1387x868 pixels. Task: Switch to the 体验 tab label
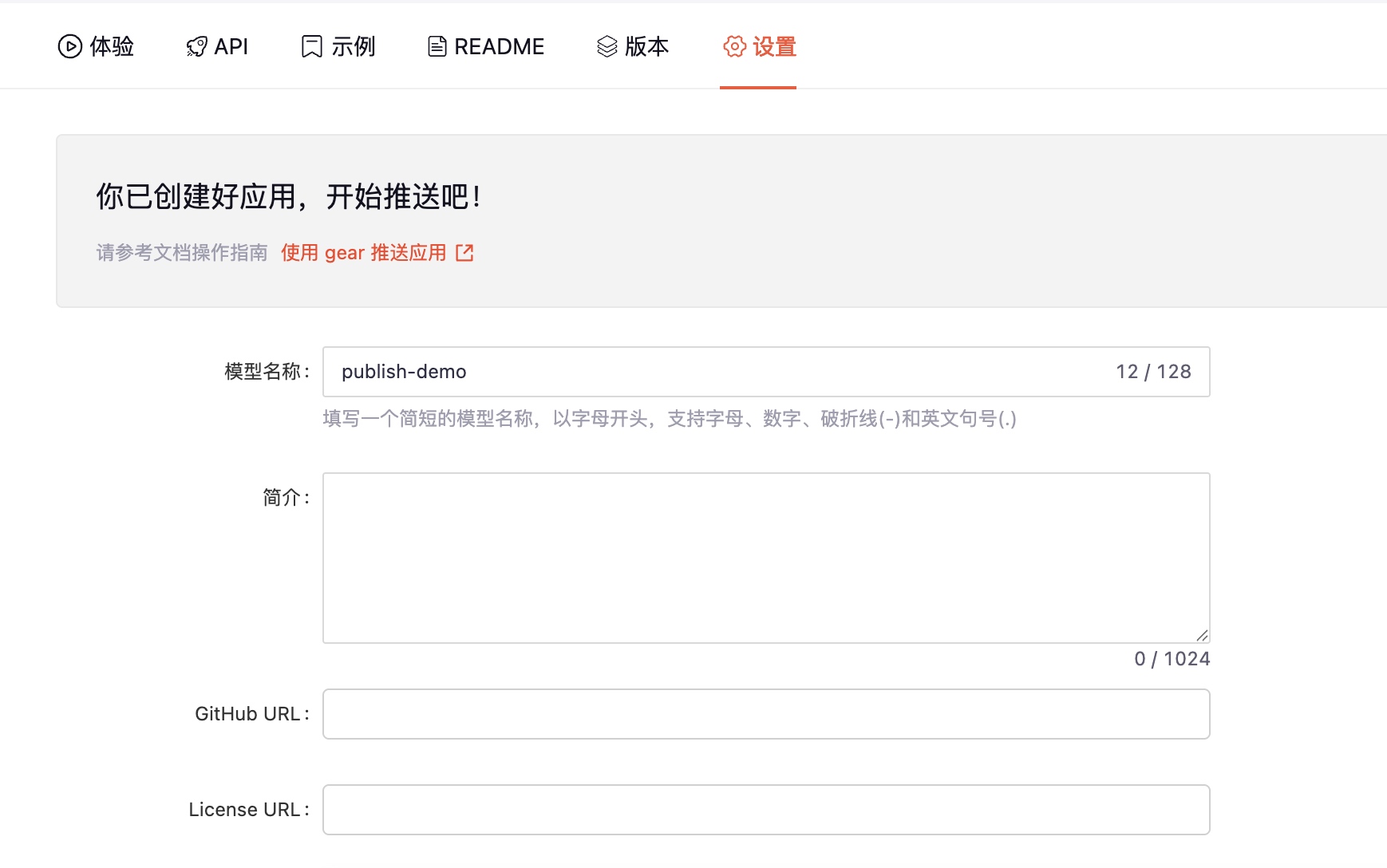112,47
